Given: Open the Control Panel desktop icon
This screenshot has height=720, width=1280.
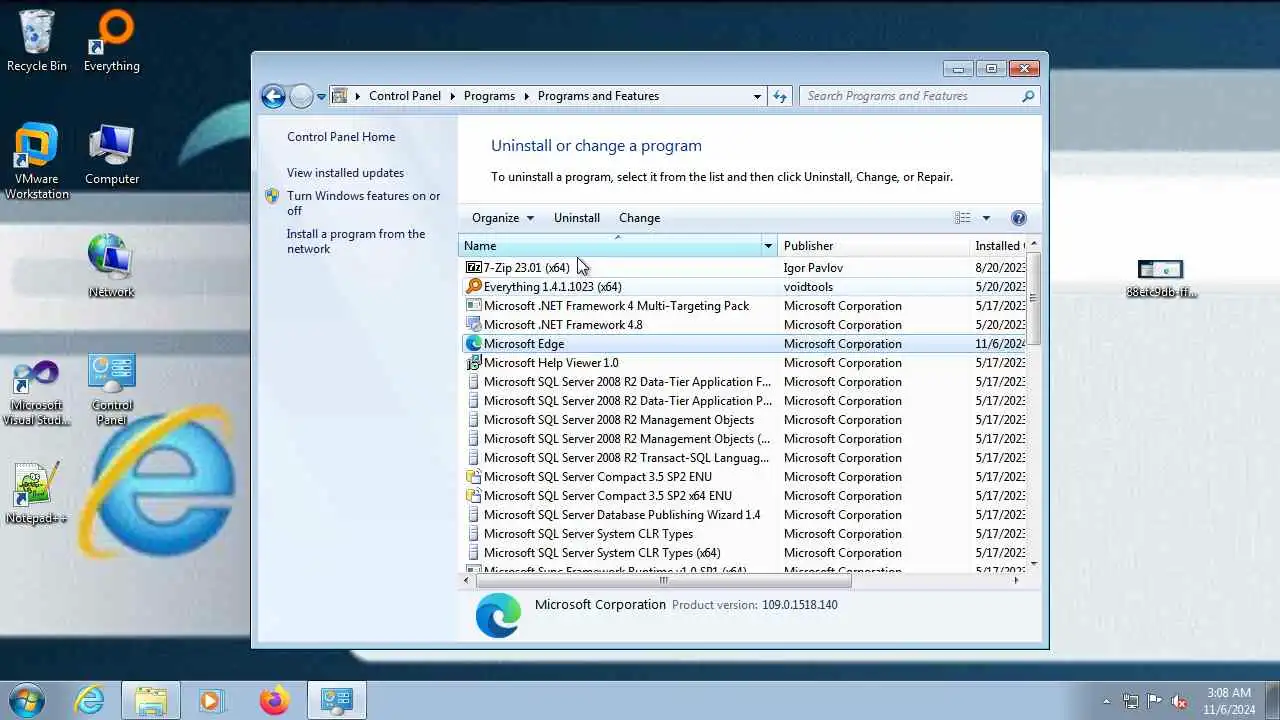Looking at the screenshot, I should click(111, 390).
